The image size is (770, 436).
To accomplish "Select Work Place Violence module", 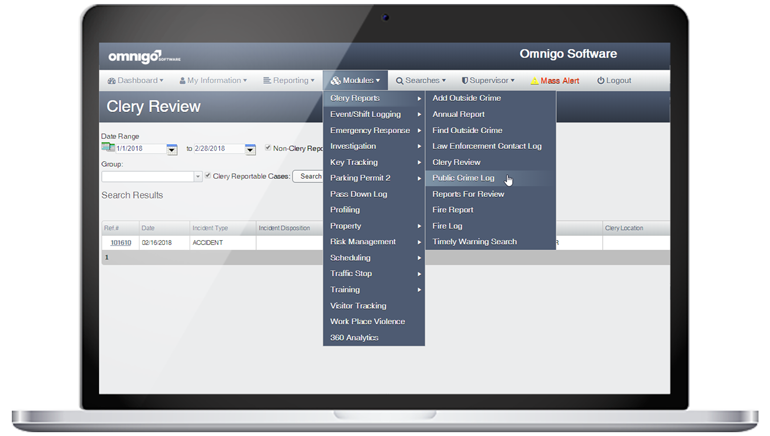I will click(x=374, y=322).
